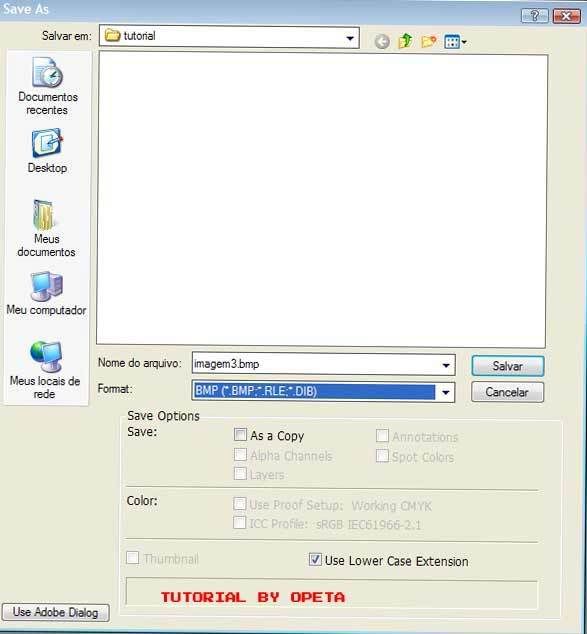
Task: Open the Nome do arquivo dropdown arrow
Action: [x=446, y=365]
